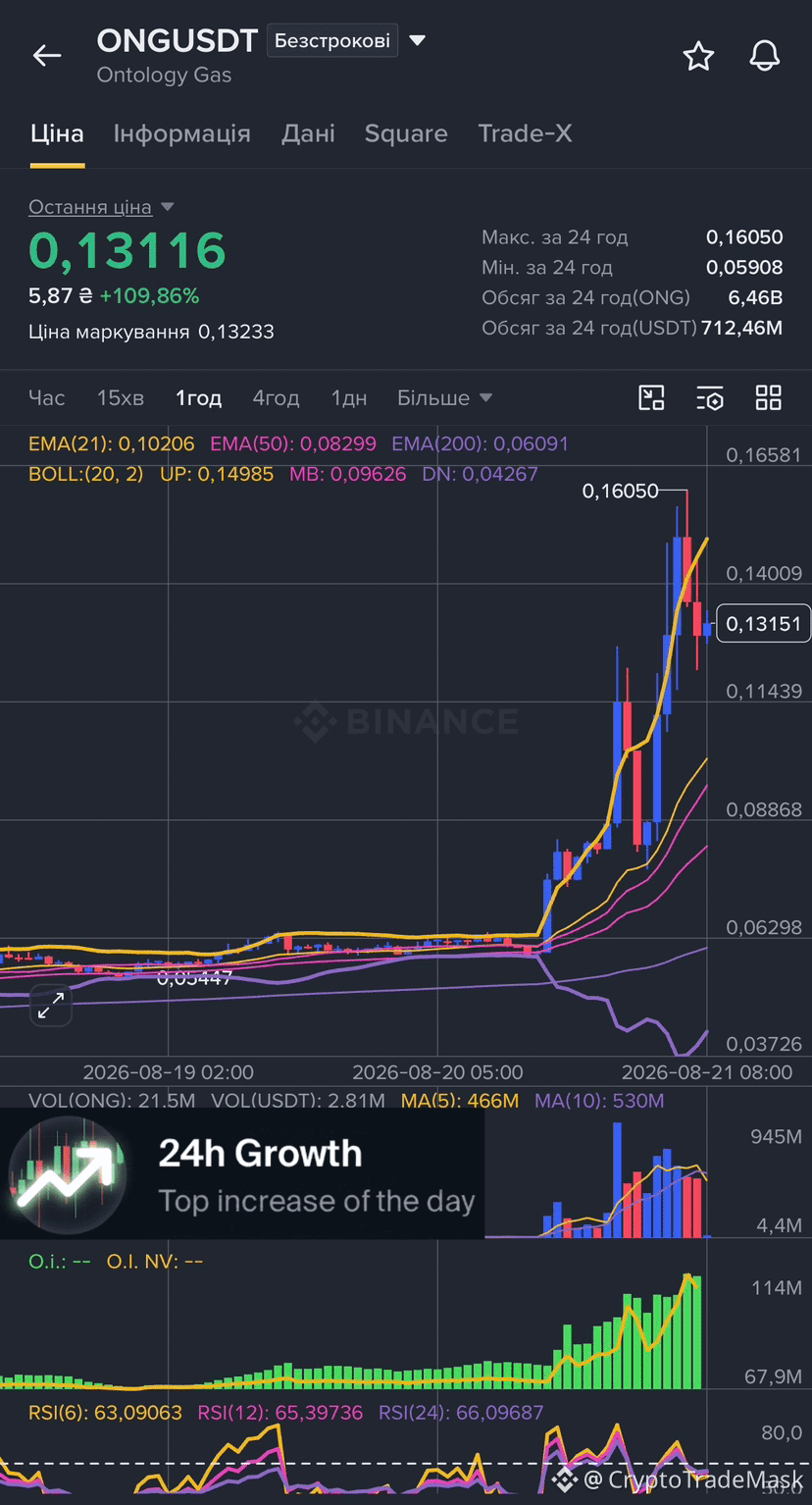Screen dimensions: 812x1505
Task: Tap the 0,13116 last price
Action: [127, 250]
